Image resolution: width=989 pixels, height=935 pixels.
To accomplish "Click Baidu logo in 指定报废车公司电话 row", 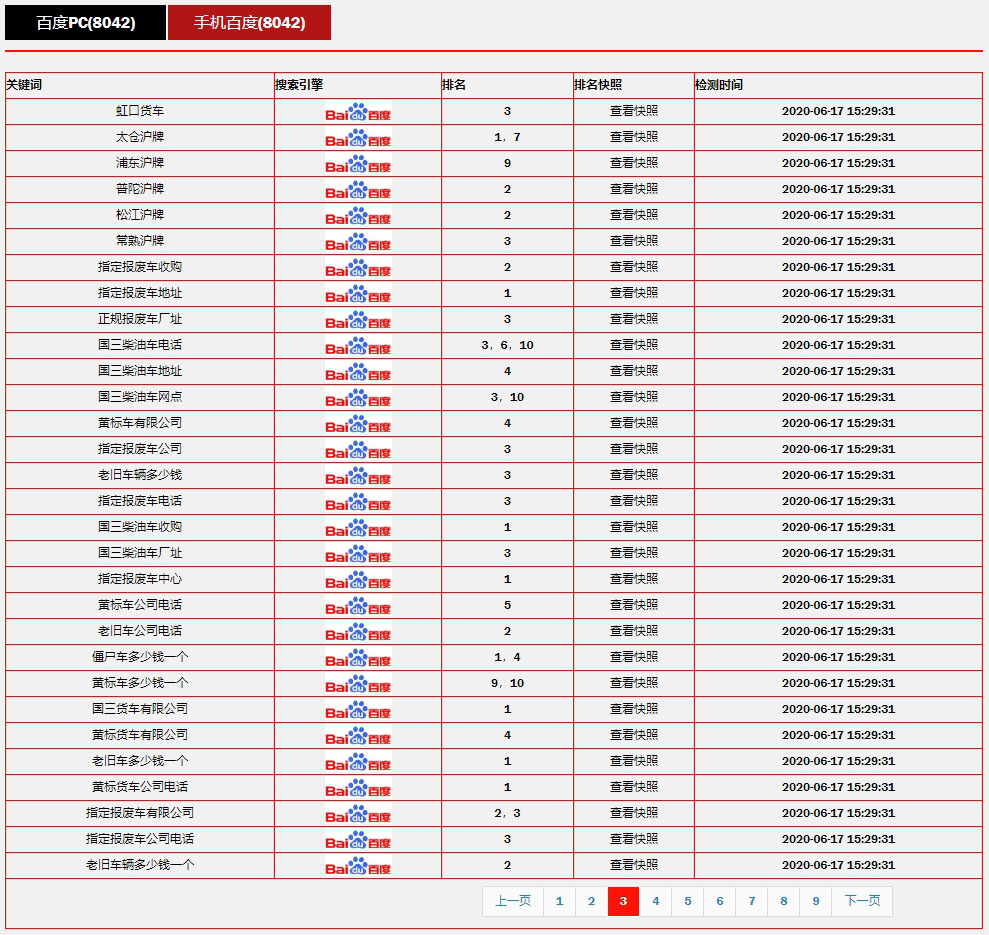I will click(x=358, y=840).
